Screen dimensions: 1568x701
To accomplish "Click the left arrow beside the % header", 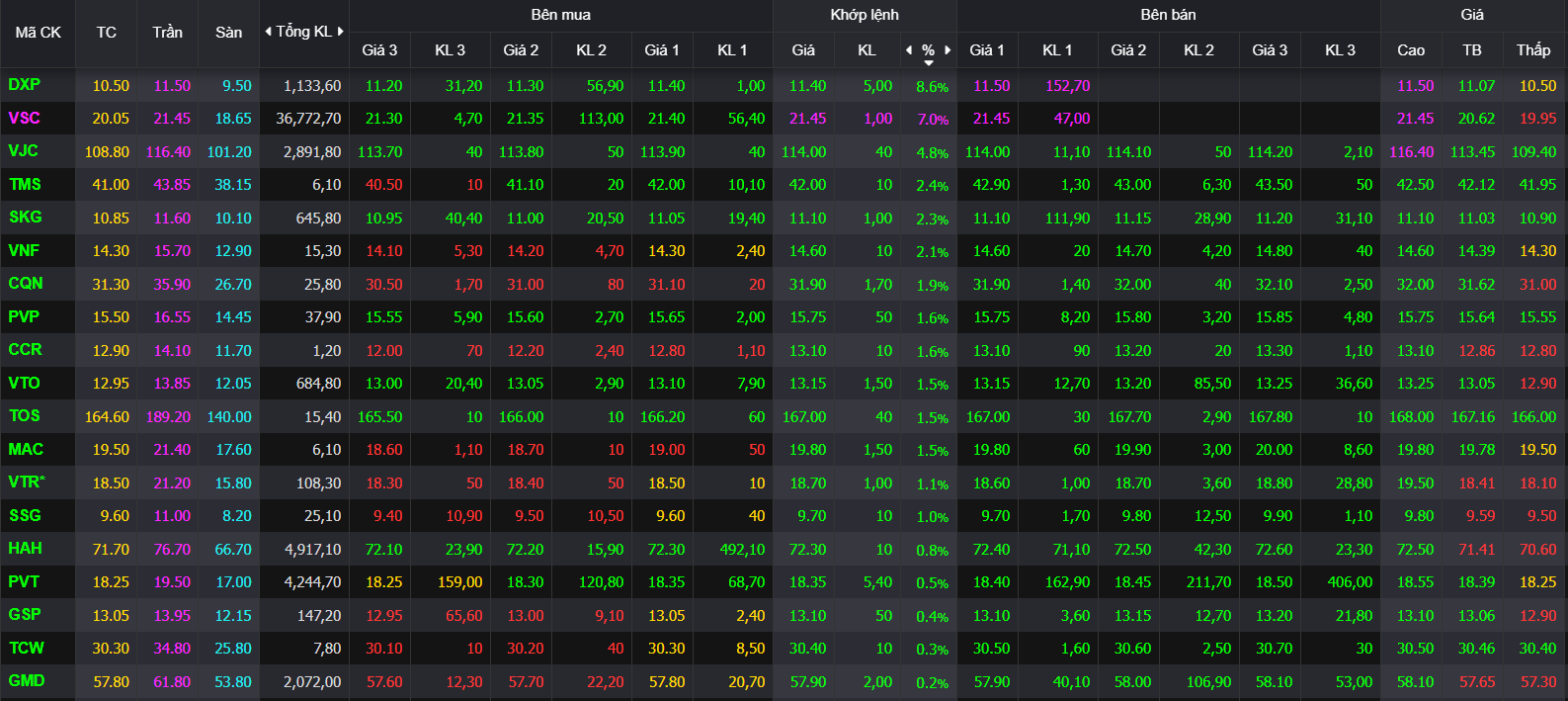I will [x=909, y=49].
